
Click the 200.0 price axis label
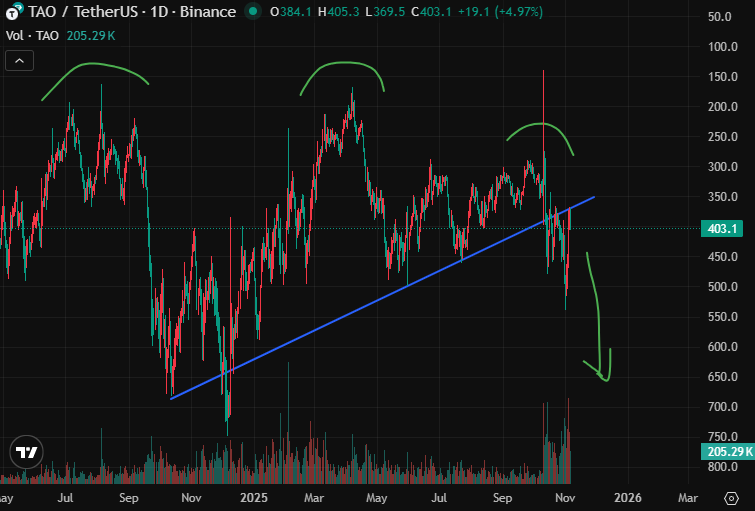(723, 107)
